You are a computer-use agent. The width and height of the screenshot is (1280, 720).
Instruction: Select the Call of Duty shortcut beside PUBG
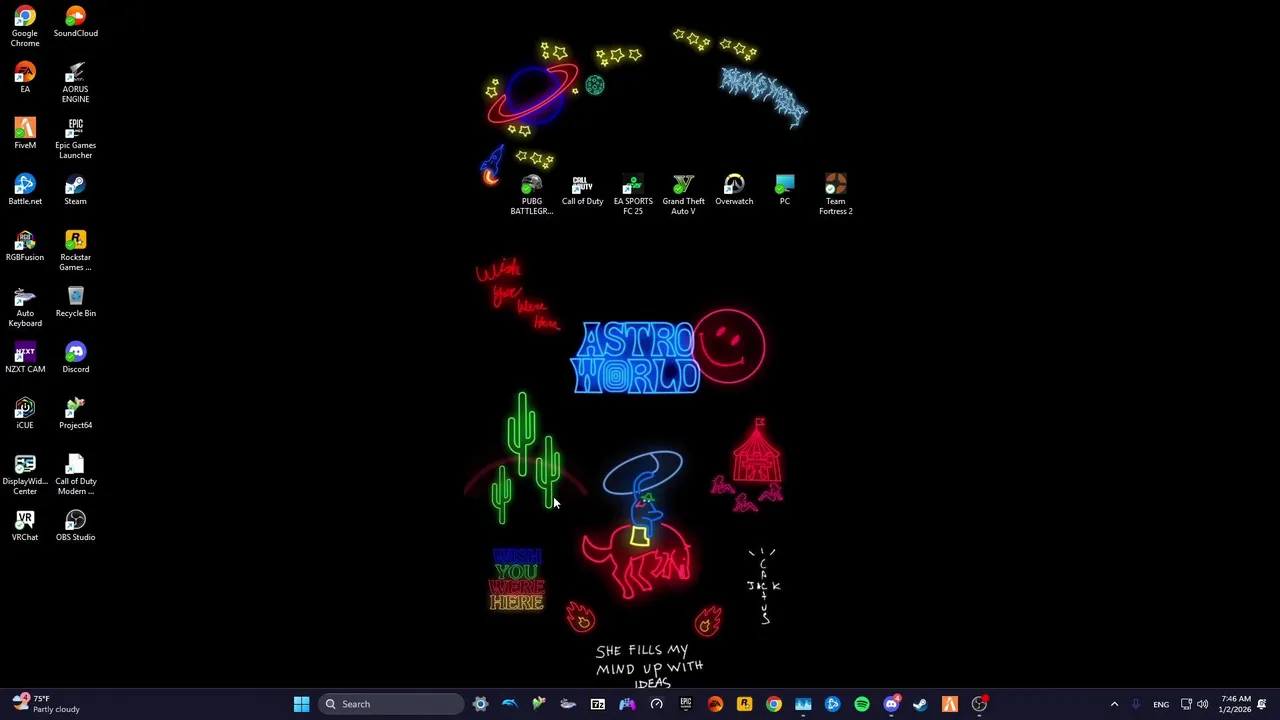(x=582, y=190)
